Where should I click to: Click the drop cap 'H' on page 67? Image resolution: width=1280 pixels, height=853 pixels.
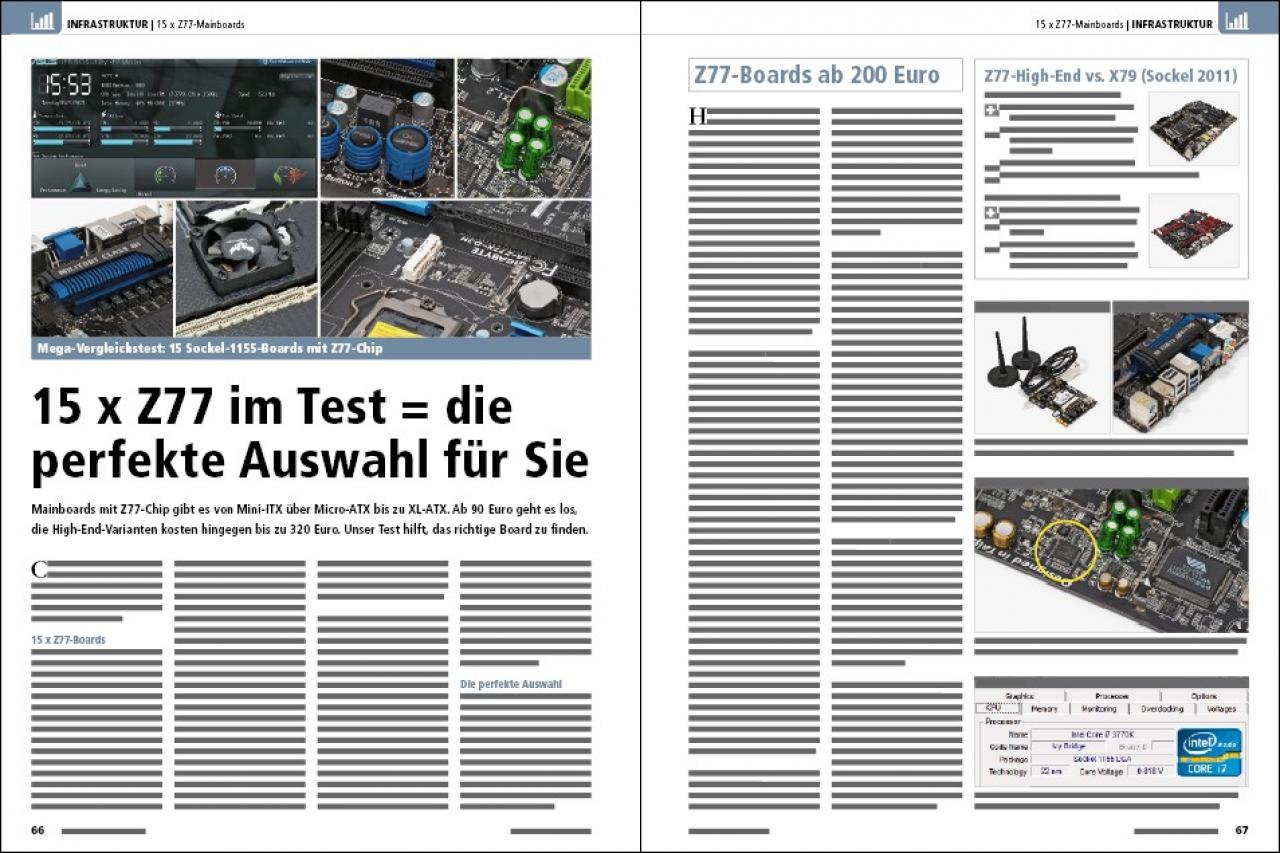pos(698,116)
